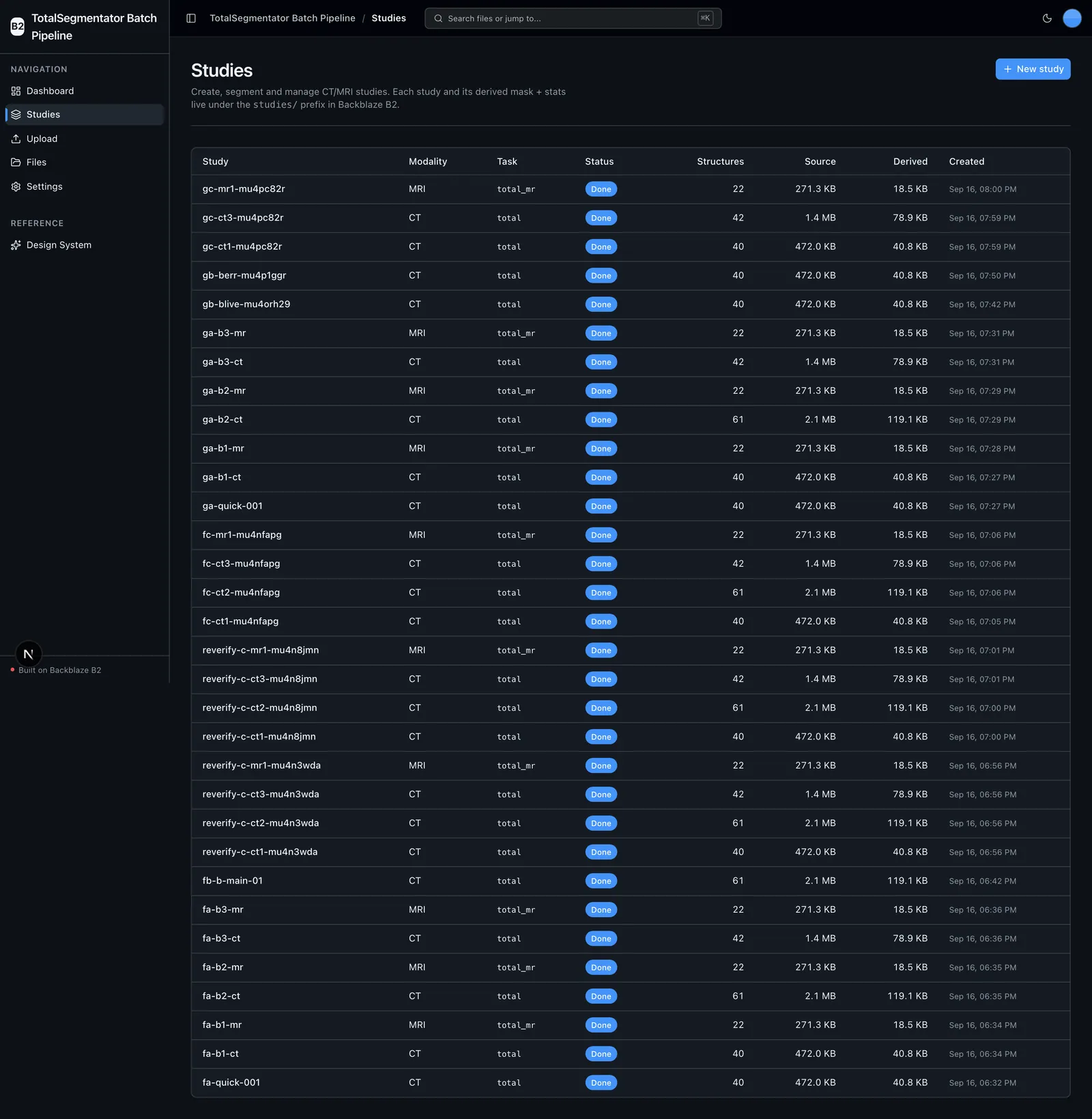Click TotalSegmentator Batch Pipeline breadcrumb link
Viewport: 1092px width, 1119px height.
click(283, 18)
